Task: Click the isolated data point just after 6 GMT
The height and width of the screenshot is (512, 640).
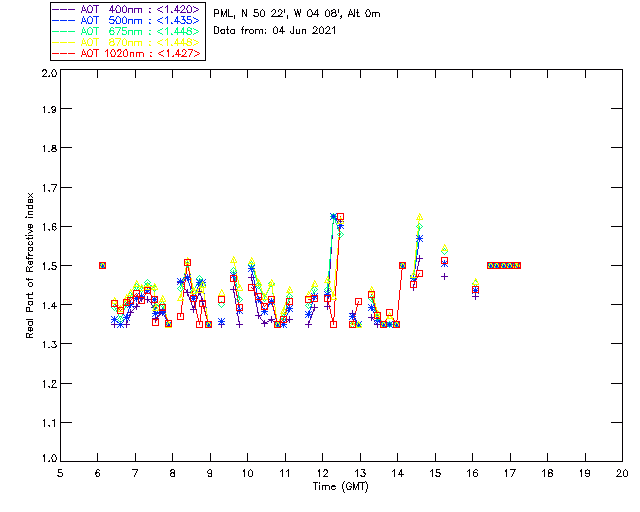Action: pos(102,265)
